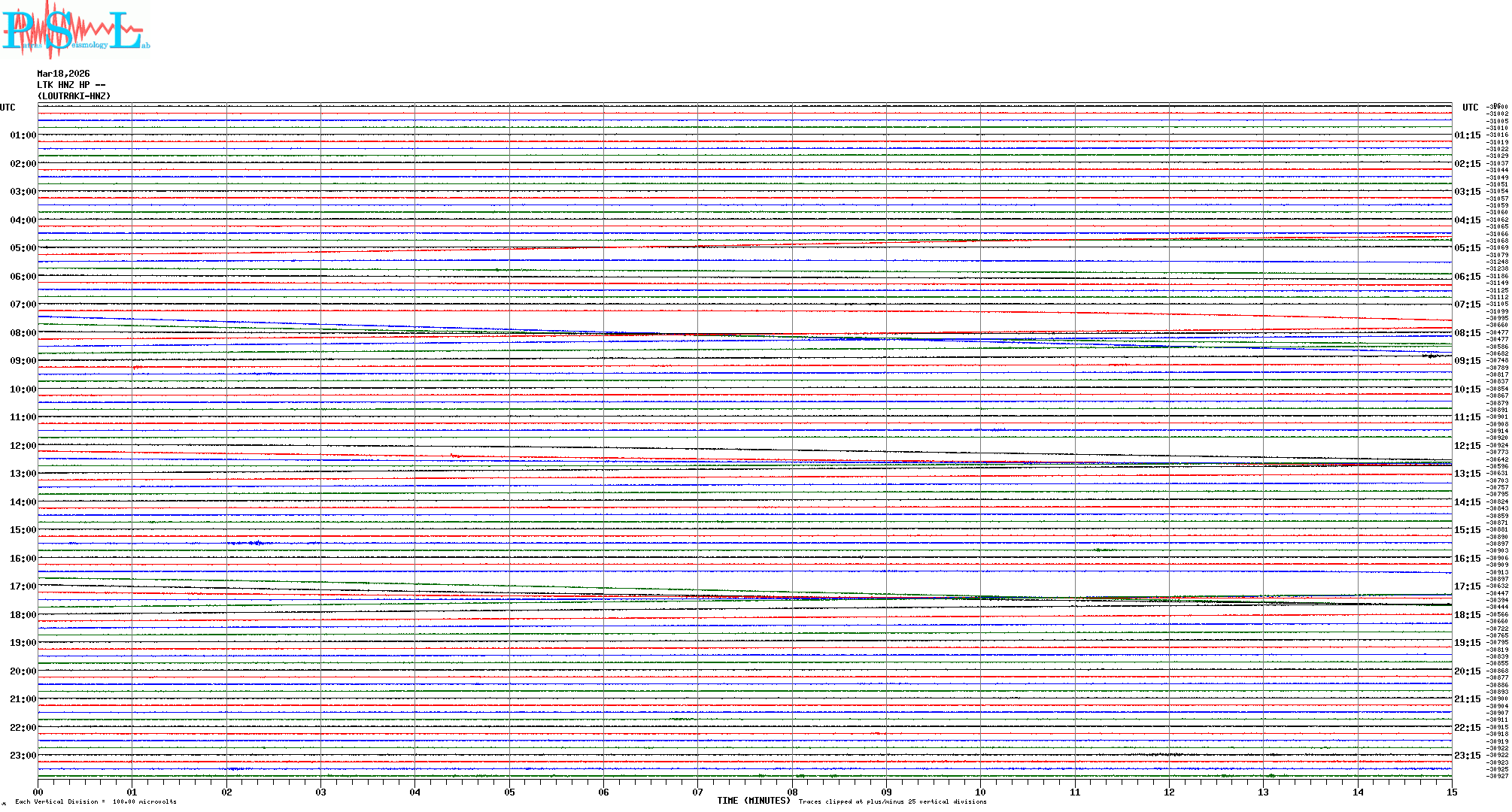The width and height of the screenshot is (1512, 812).
Task: Click the Each Vertical Division footnote
Action: 96,801
